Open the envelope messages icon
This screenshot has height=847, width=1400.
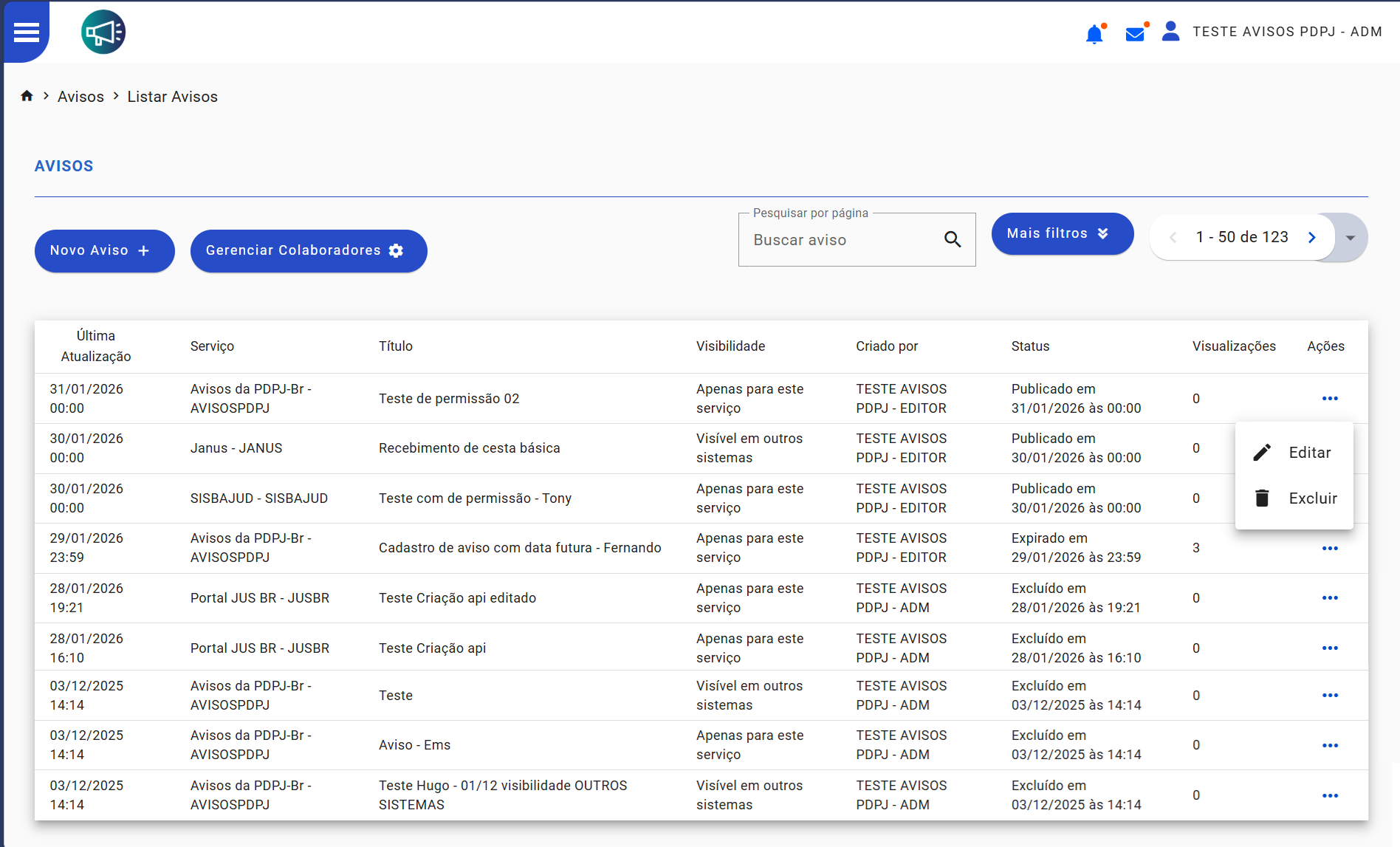(x=1135, y=34)
